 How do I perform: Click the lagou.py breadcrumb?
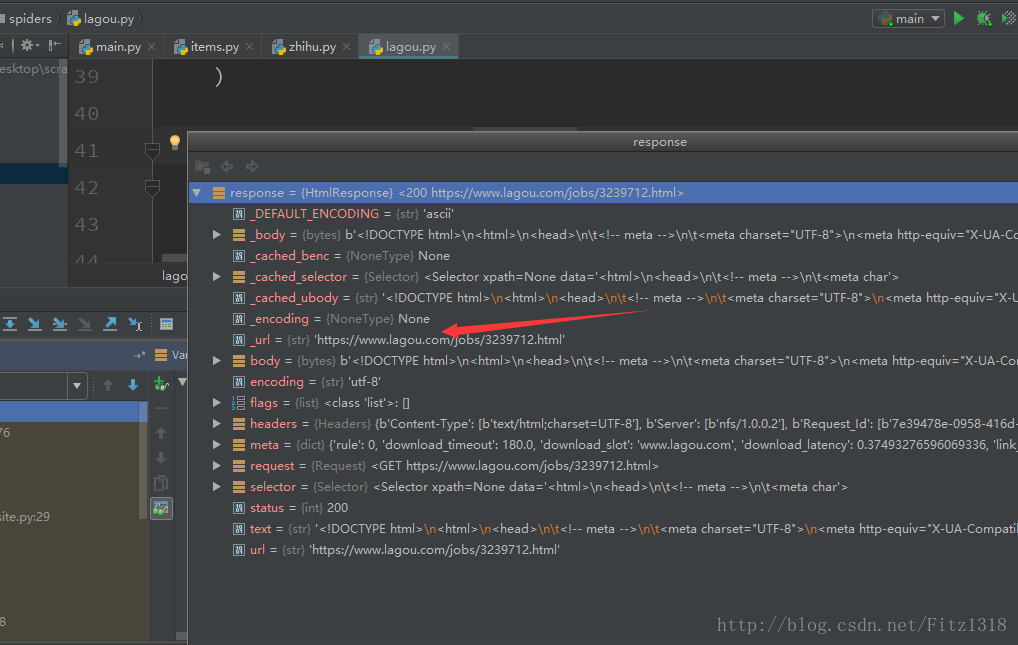point(101,19)
